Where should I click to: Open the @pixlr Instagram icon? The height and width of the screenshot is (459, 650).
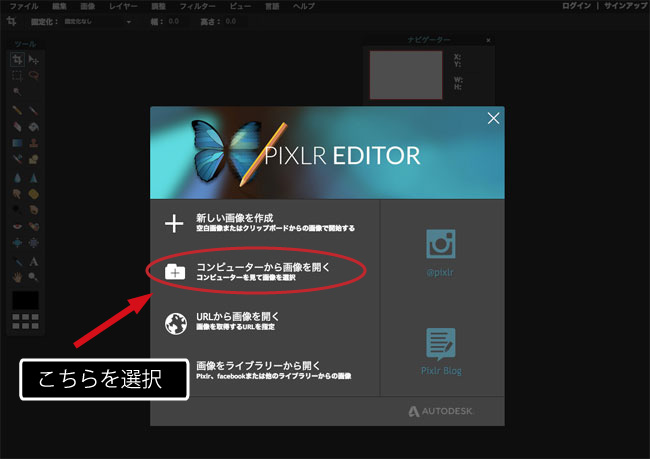[x=441, y=244]
